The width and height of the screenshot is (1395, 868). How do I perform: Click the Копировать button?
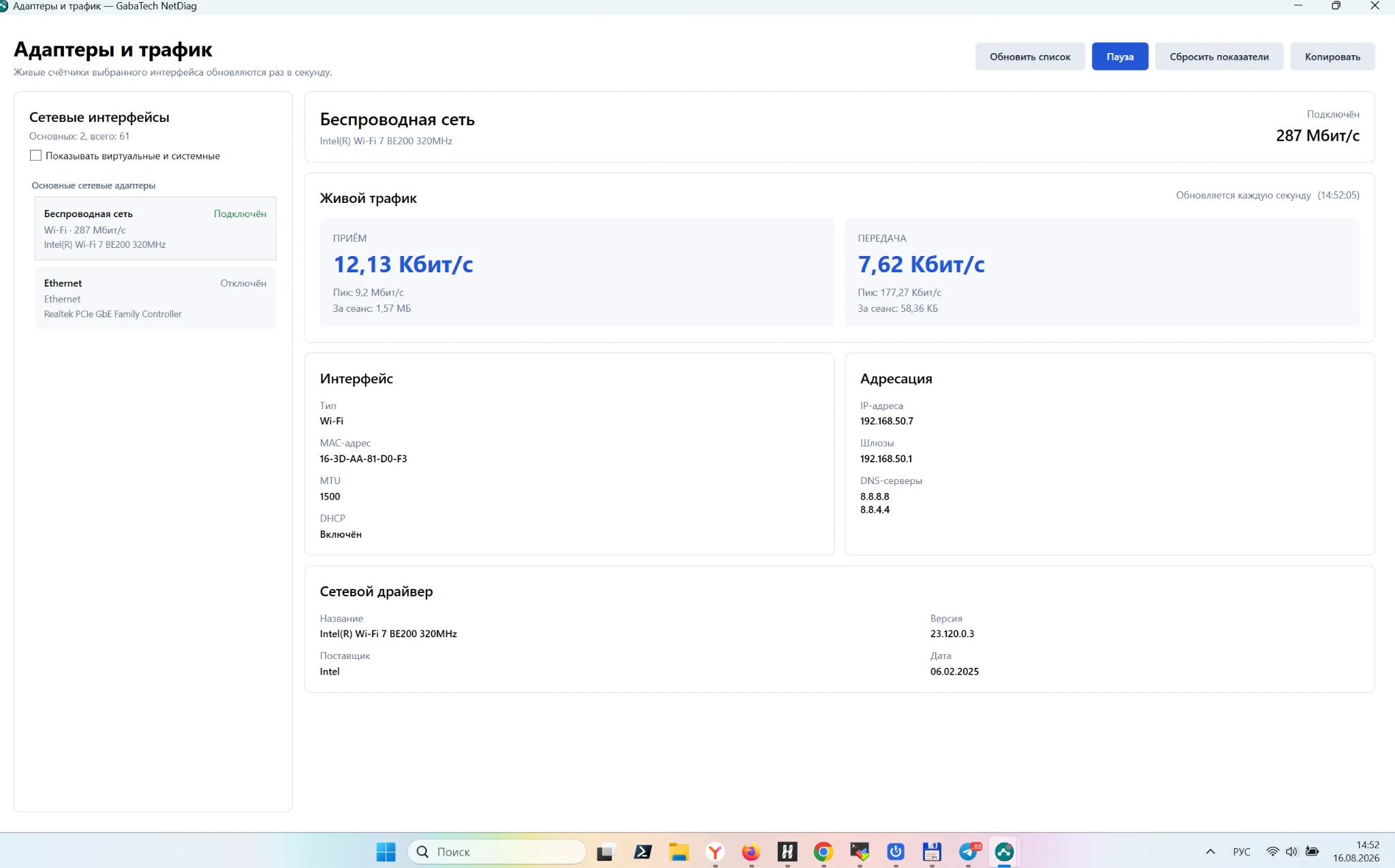tap(1332, 57)
